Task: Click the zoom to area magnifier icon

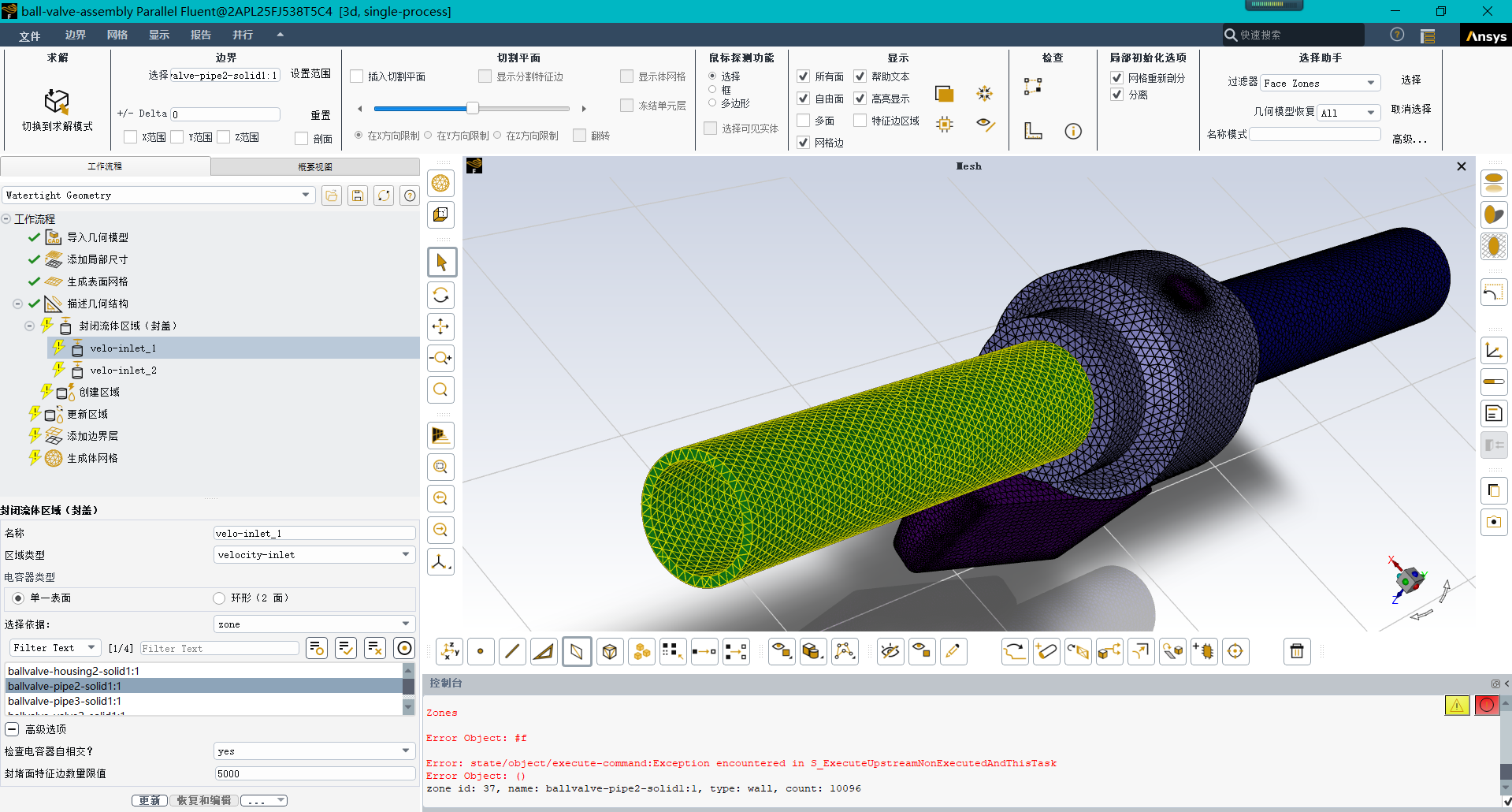Action: 441,389
